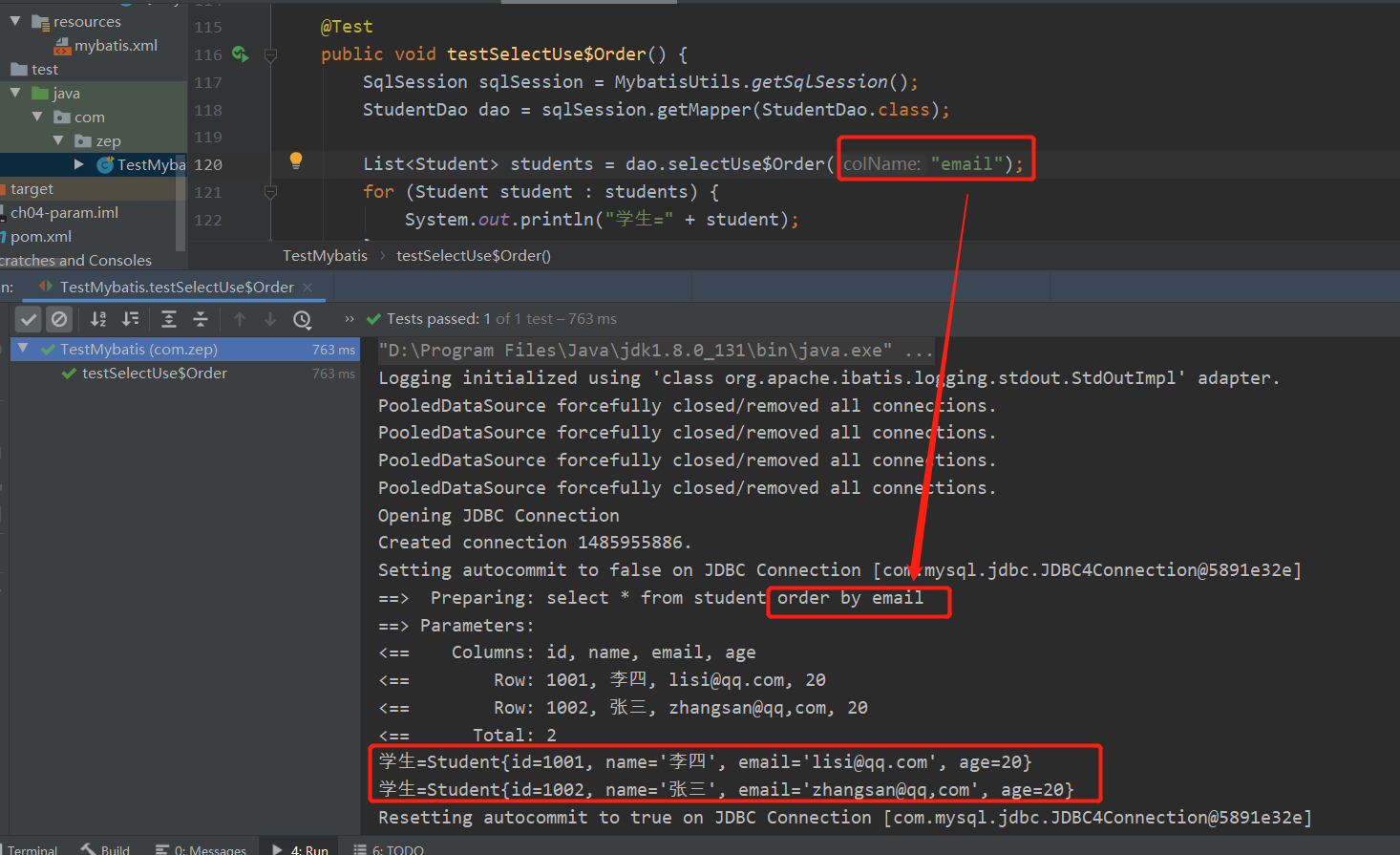1400x855 pixels.
Task: Fold the method at line 116
Action: click(x=270, y=55)
